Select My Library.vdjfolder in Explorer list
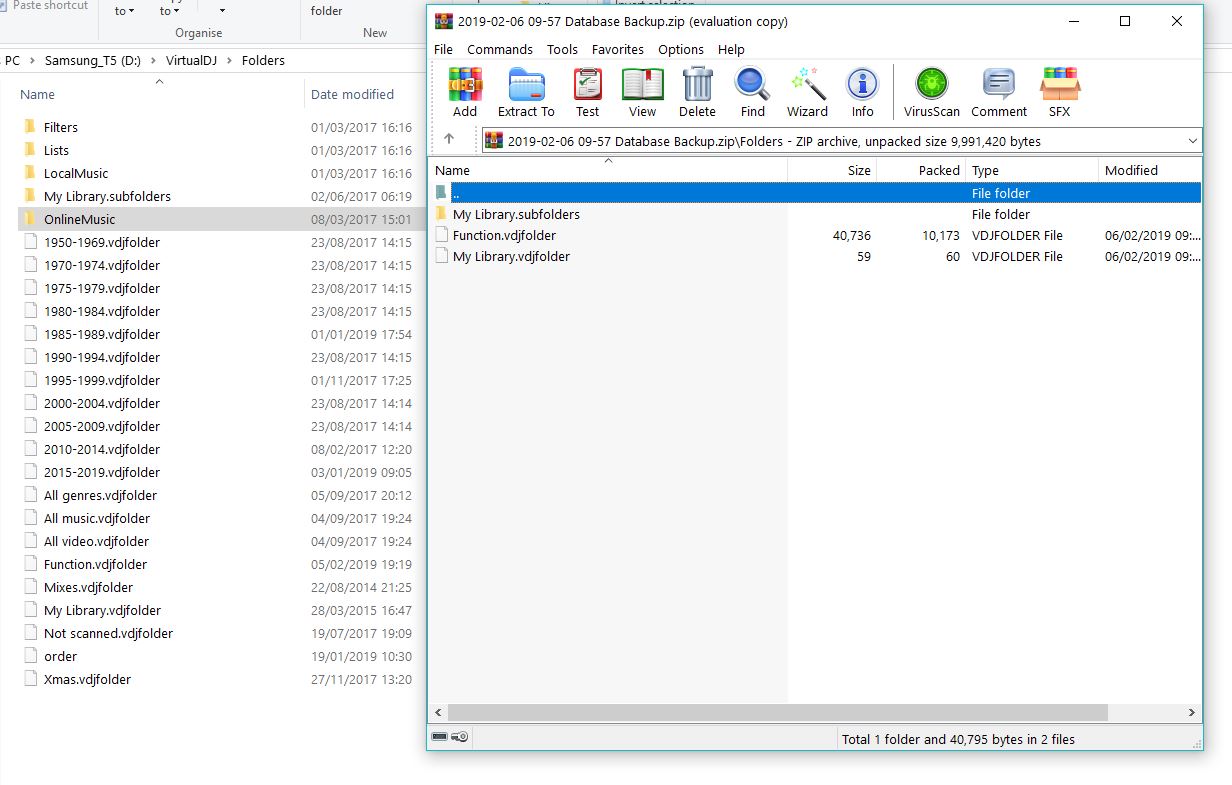The width and height of the screenshot is (1232, 785). click(x=102, y=610)
